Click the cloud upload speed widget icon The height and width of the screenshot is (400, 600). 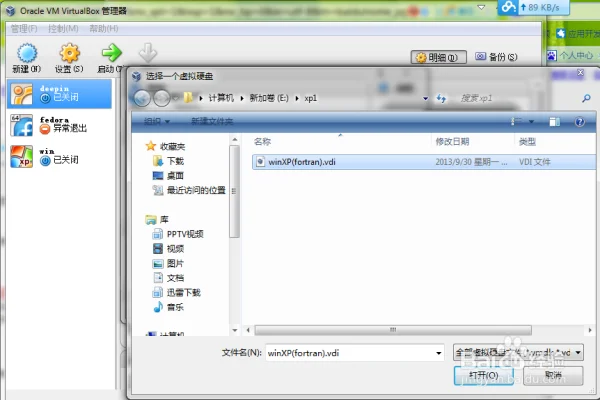point(508,7)
